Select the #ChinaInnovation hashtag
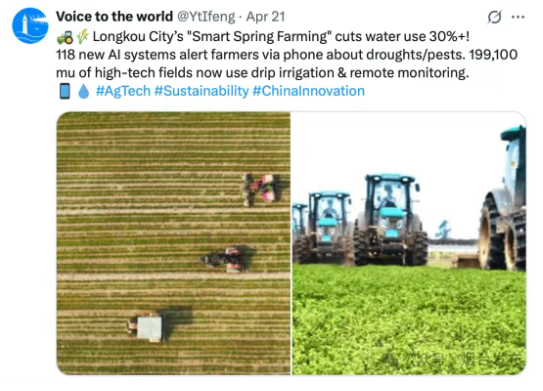 click(x=309, y=91)
